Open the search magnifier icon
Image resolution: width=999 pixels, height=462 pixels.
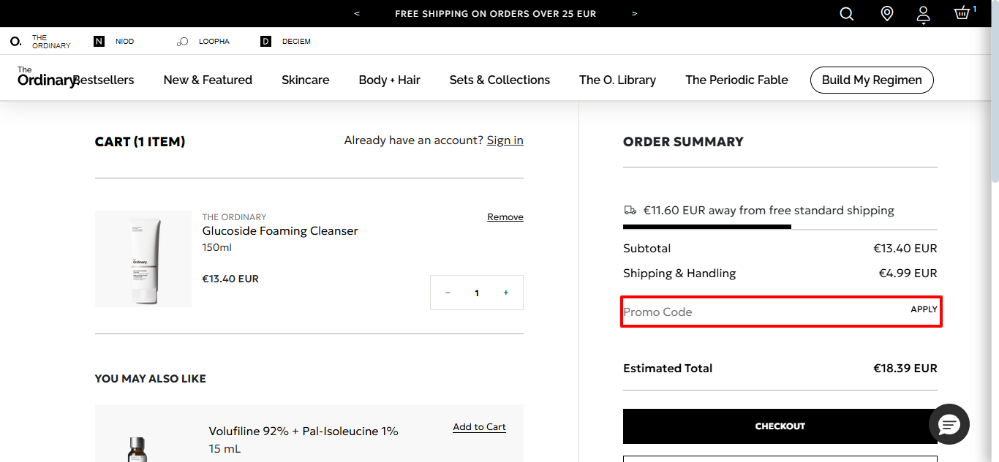(846, 13)
